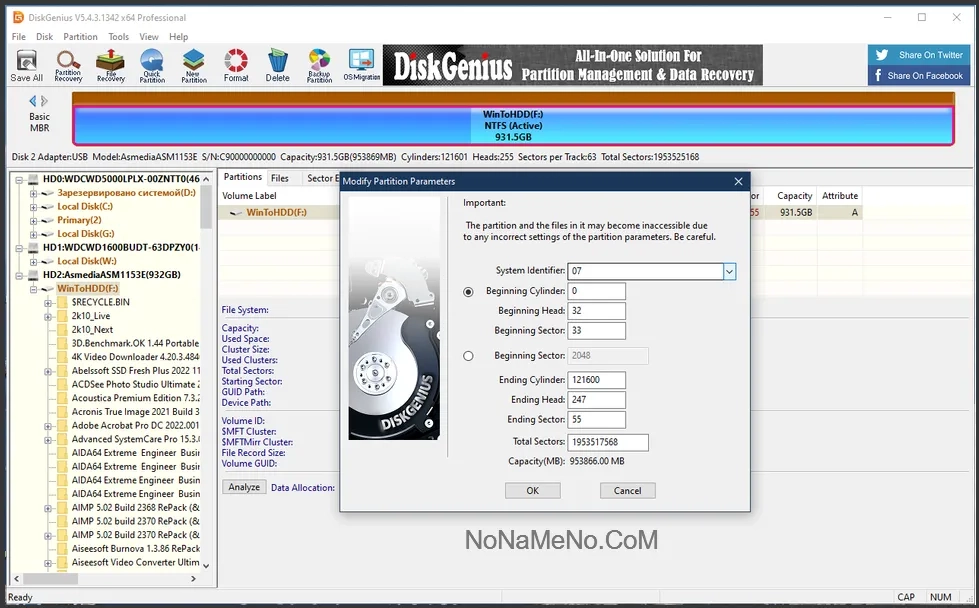Click the Ending Cylinder input field

(597, 380)
